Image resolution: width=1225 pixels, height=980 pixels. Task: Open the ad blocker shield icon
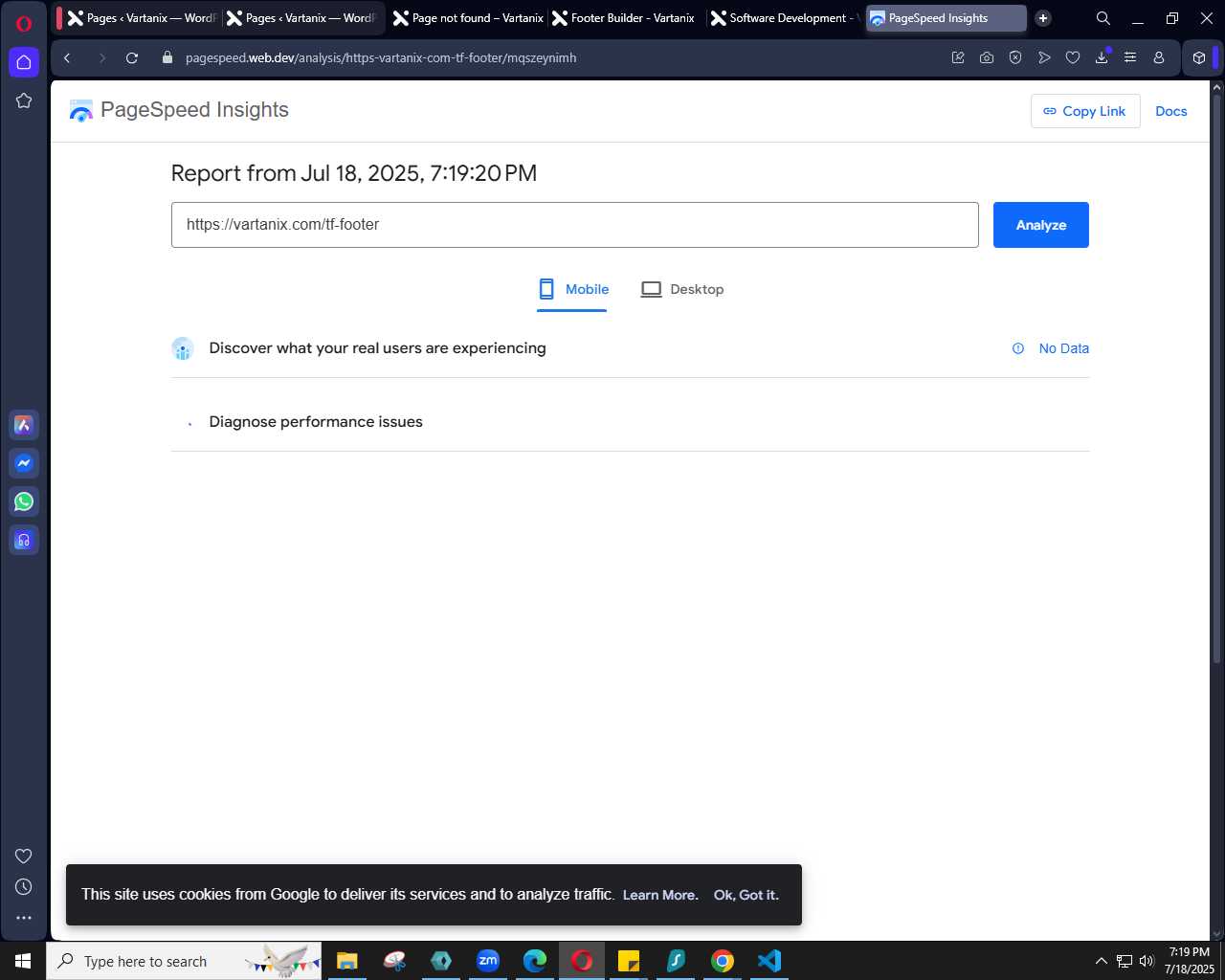pos(1015,57)
